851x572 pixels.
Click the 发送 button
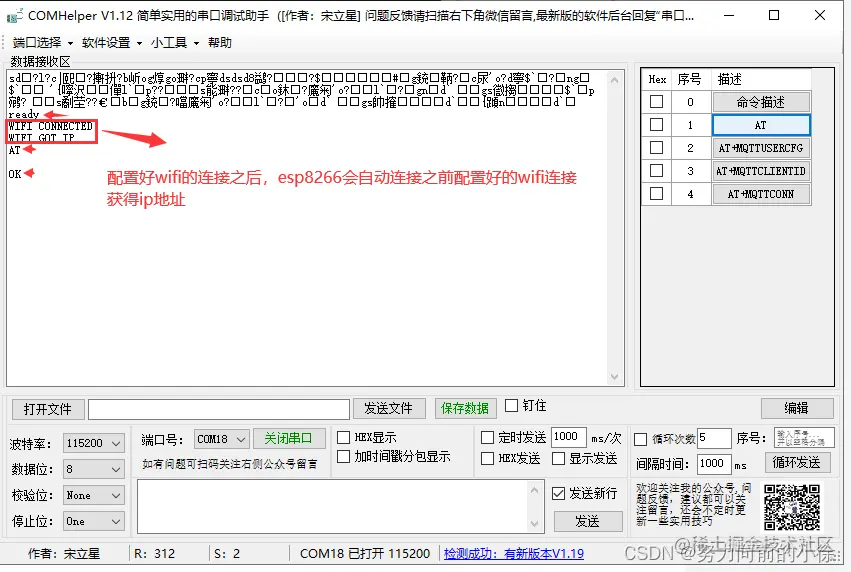click(588, 522)
